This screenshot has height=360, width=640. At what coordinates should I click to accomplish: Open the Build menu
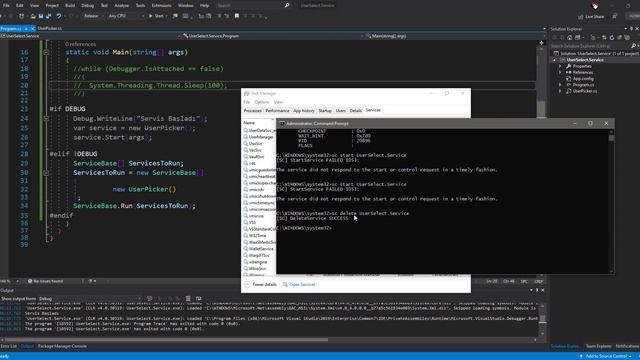tap(70, 6)
